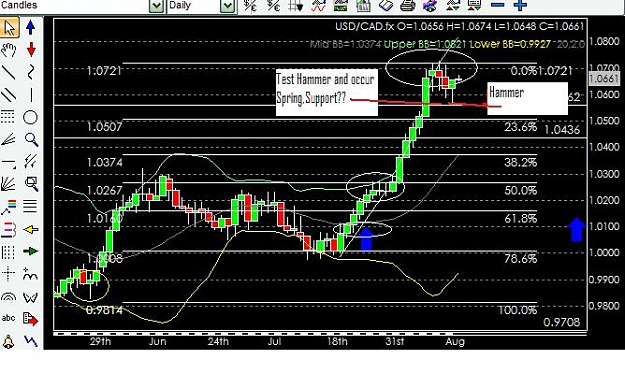Click the '50.0%' Fibonacci level label

click(520, 190)
